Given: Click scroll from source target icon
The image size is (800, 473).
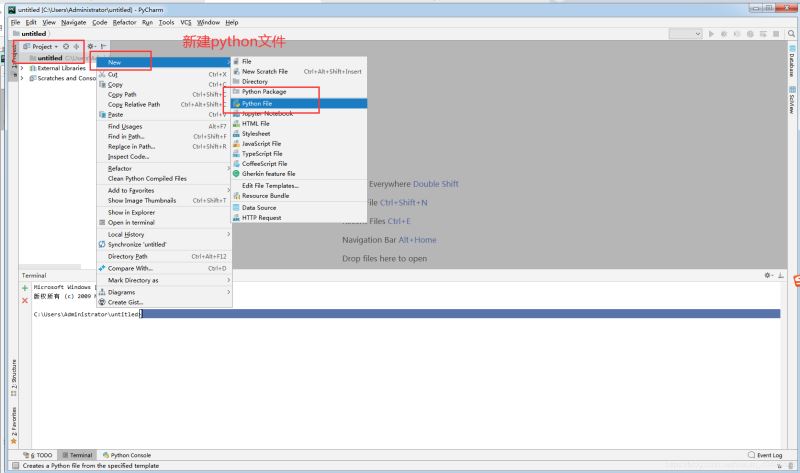Looking at the screenshot, I should click(x=66, y=46).
